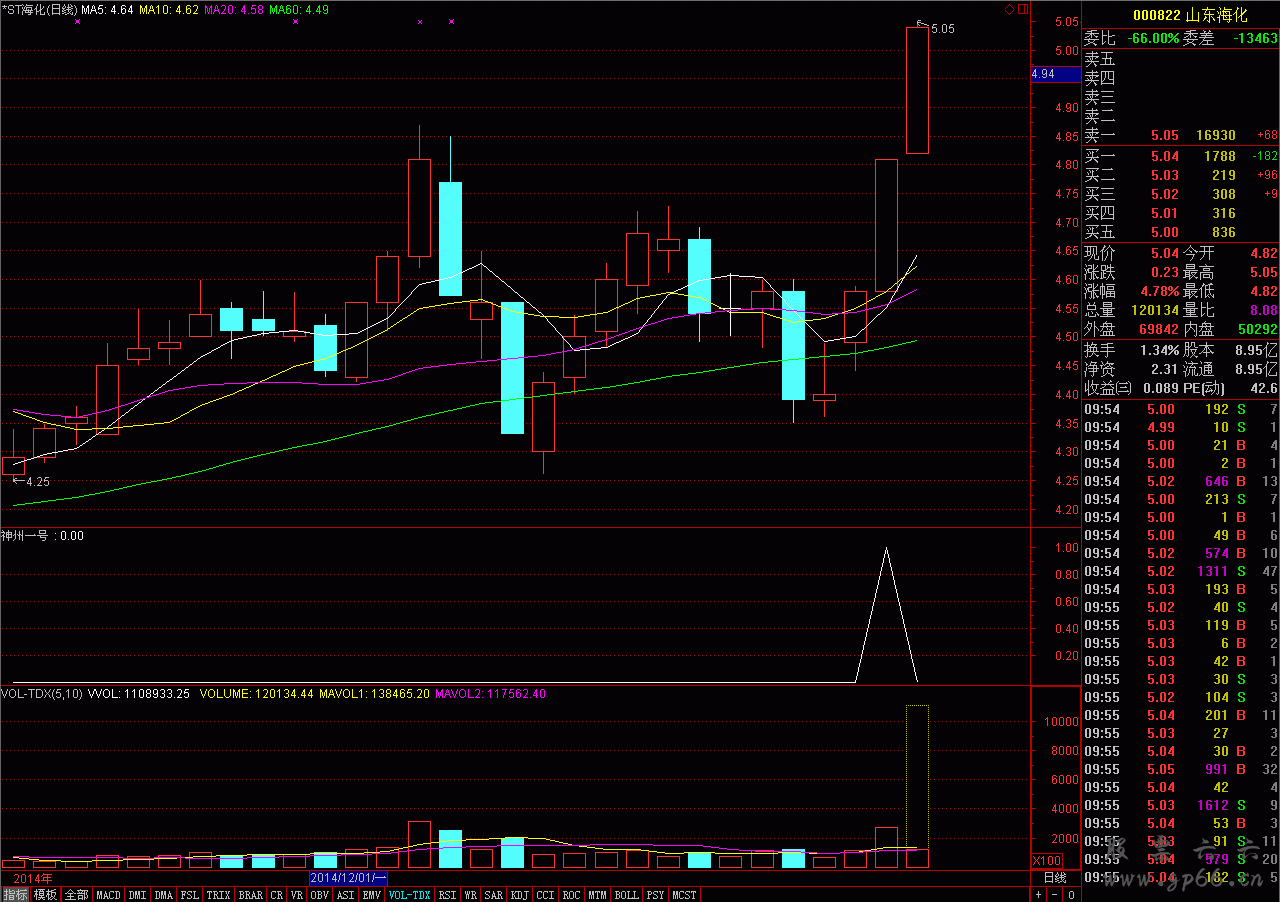This screenshot has height=902, width=1280.
Task: Click the X100 volume scale box
Action: point(1045,861)
